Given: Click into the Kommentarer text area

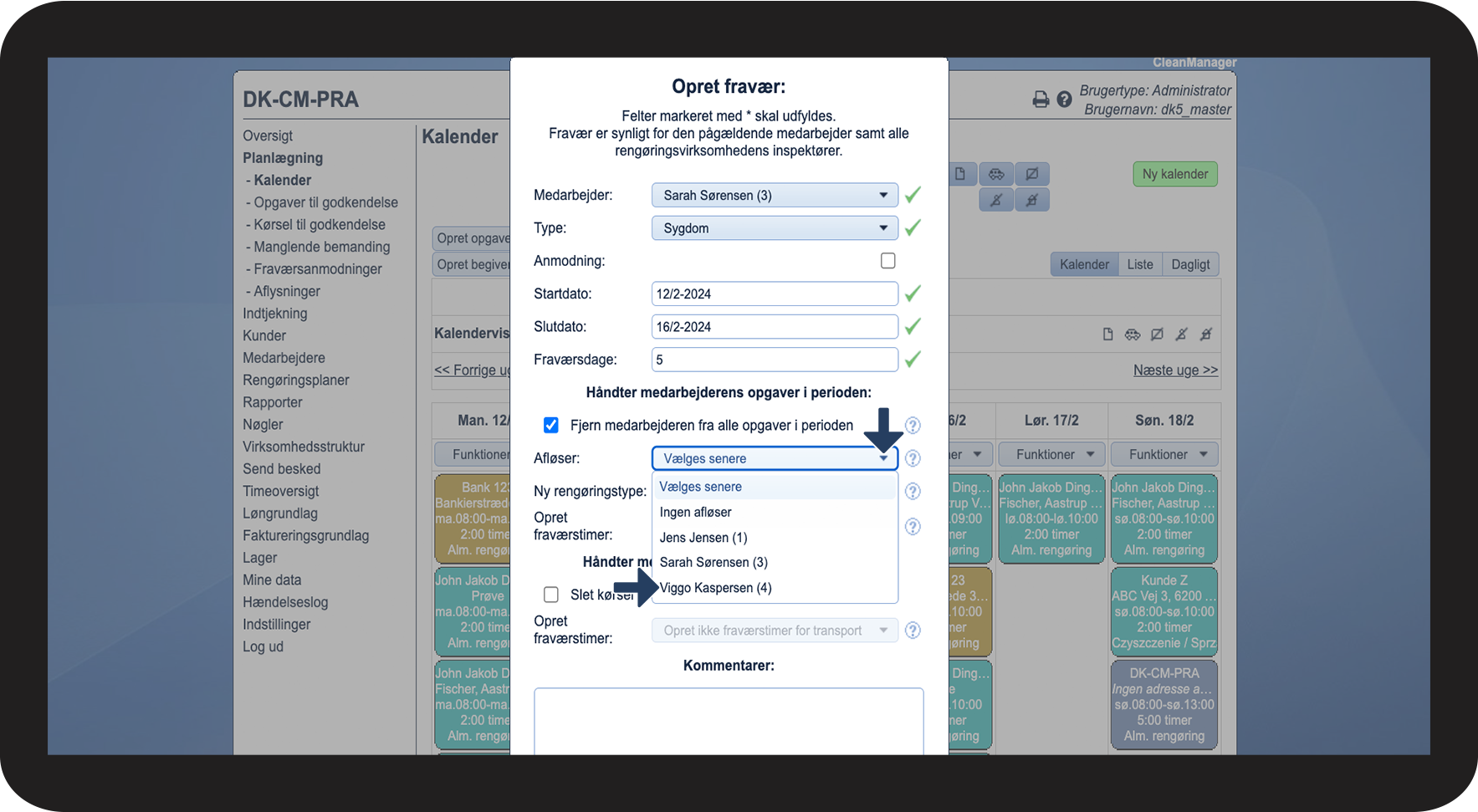Looking at the screenshot, I should pyautogui.click(x=729, y=721).
